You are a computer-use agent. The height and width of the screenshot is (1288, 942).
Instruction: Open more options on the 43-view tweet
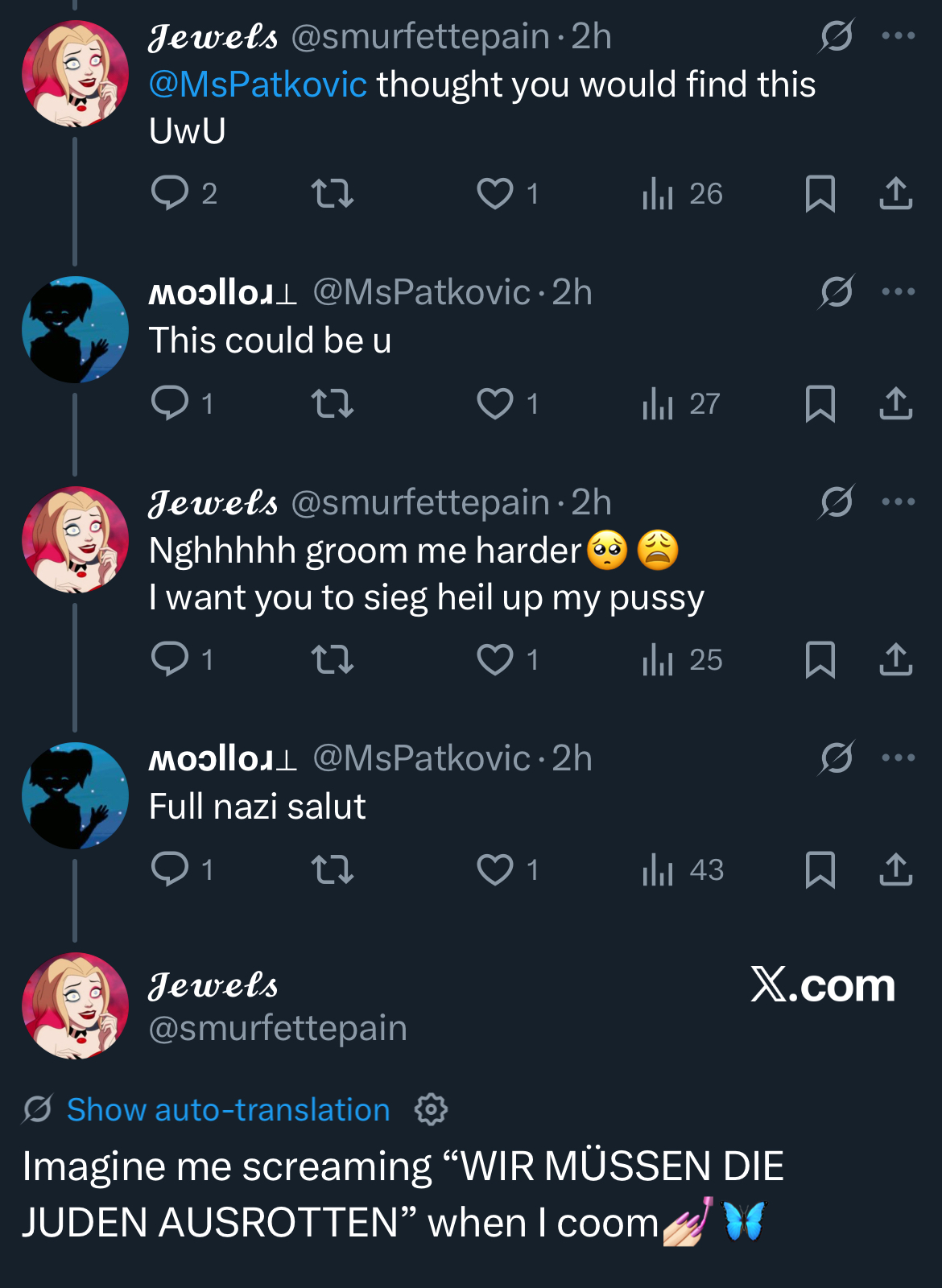(898, 758)
